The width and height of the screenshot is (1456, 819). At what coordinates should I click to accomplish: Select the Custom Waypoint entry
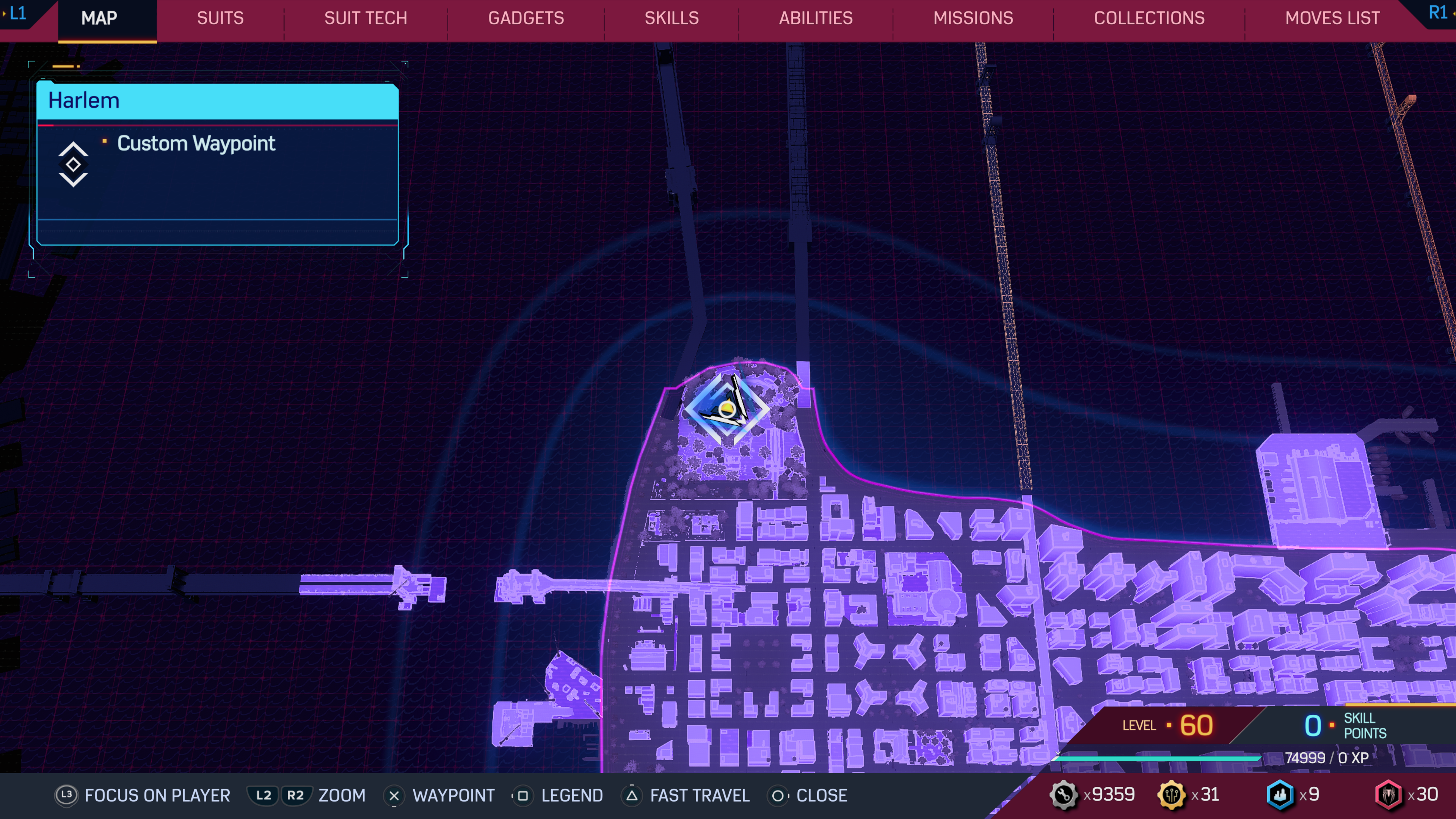(196, 144)
